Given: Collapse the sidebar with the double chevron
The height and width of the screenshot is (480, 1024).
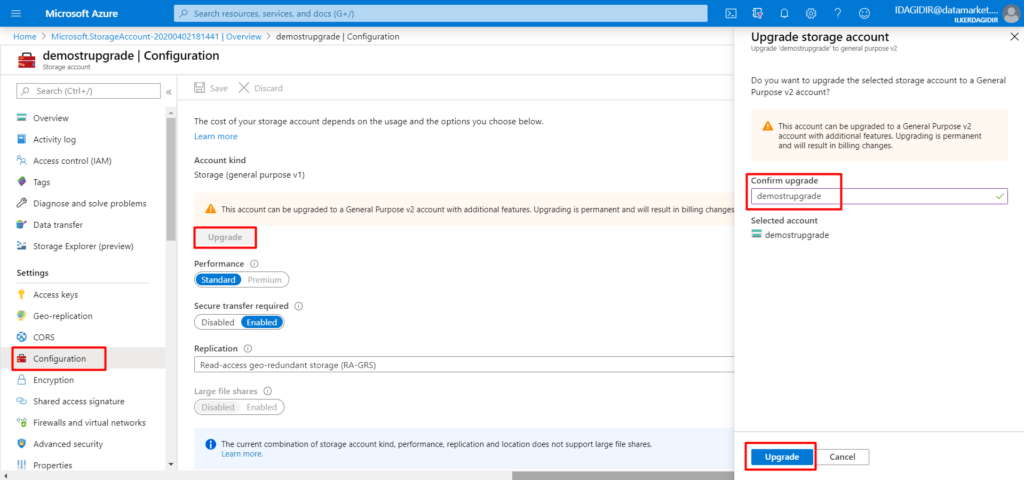Looking at the screenshot, I should click(x=168, y=91).
